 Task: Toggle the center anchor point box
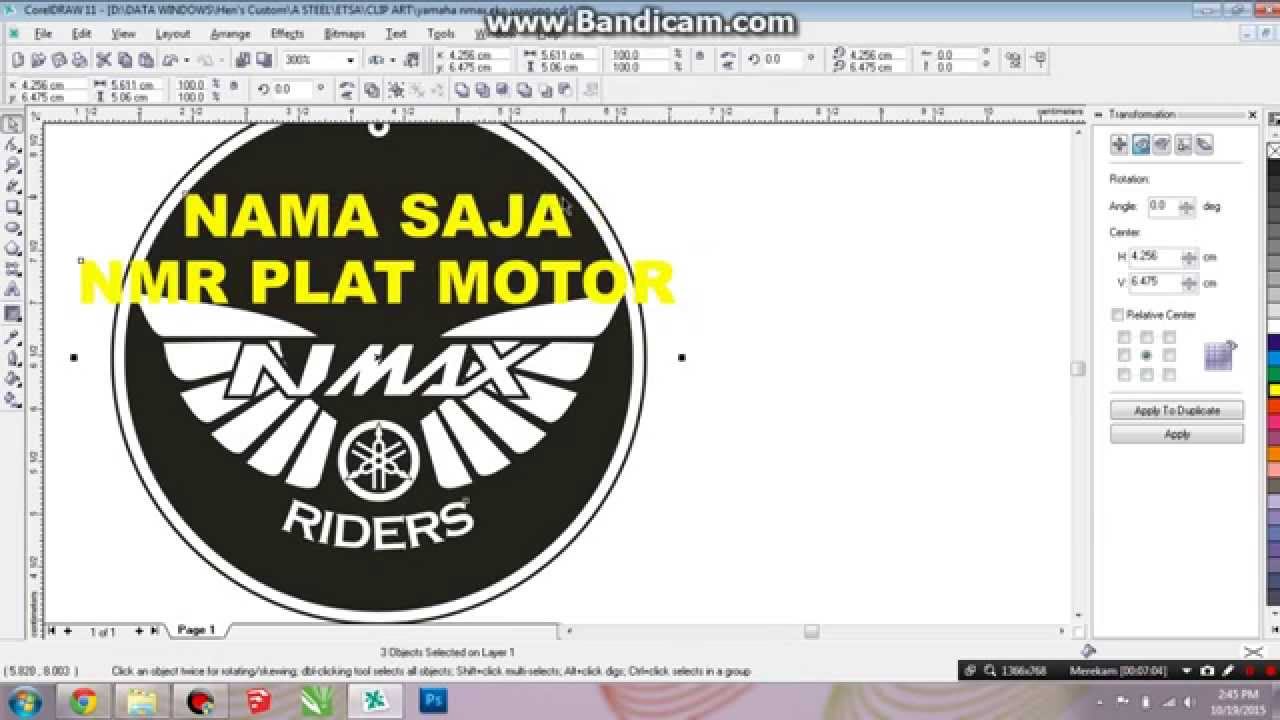1147,355
